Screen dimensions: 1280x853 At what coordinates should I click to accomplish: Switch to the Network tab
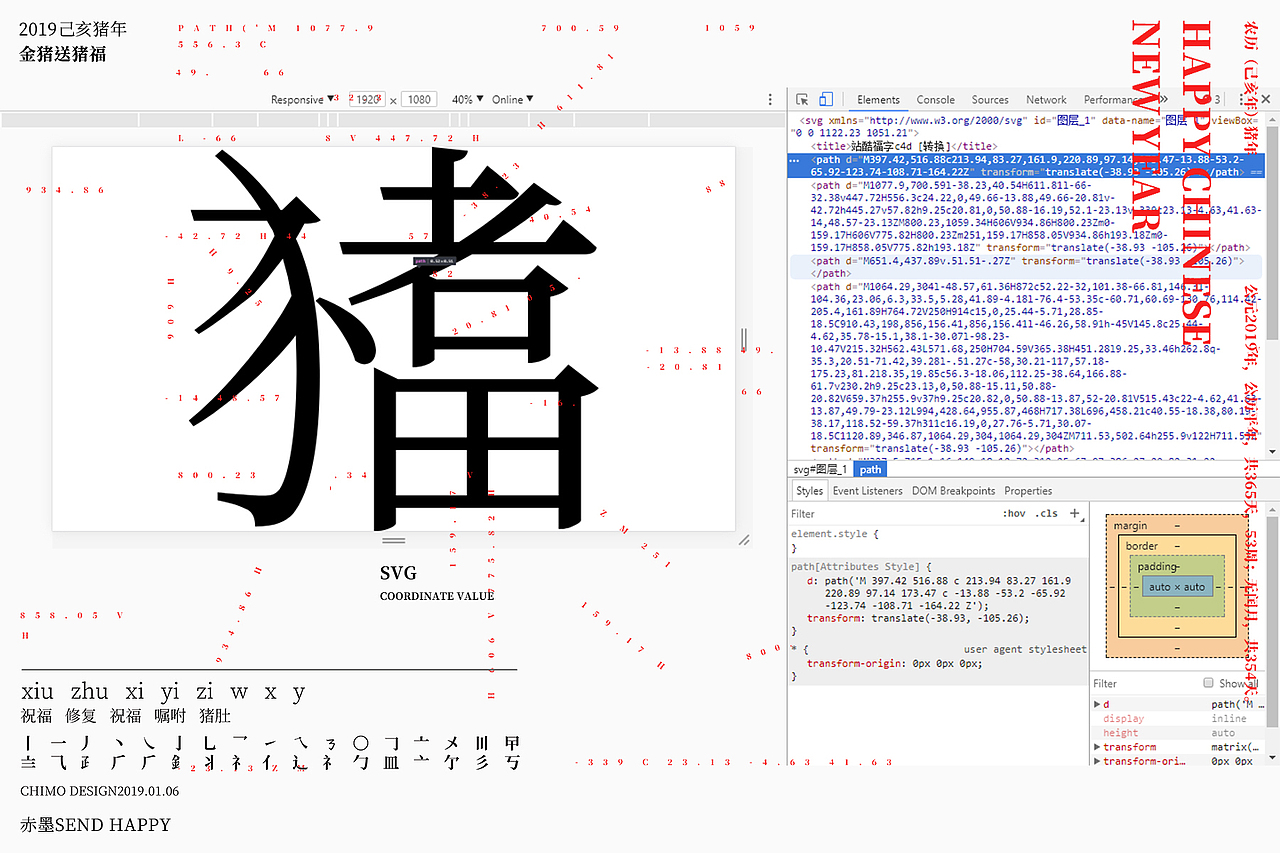click(1046, 100)
